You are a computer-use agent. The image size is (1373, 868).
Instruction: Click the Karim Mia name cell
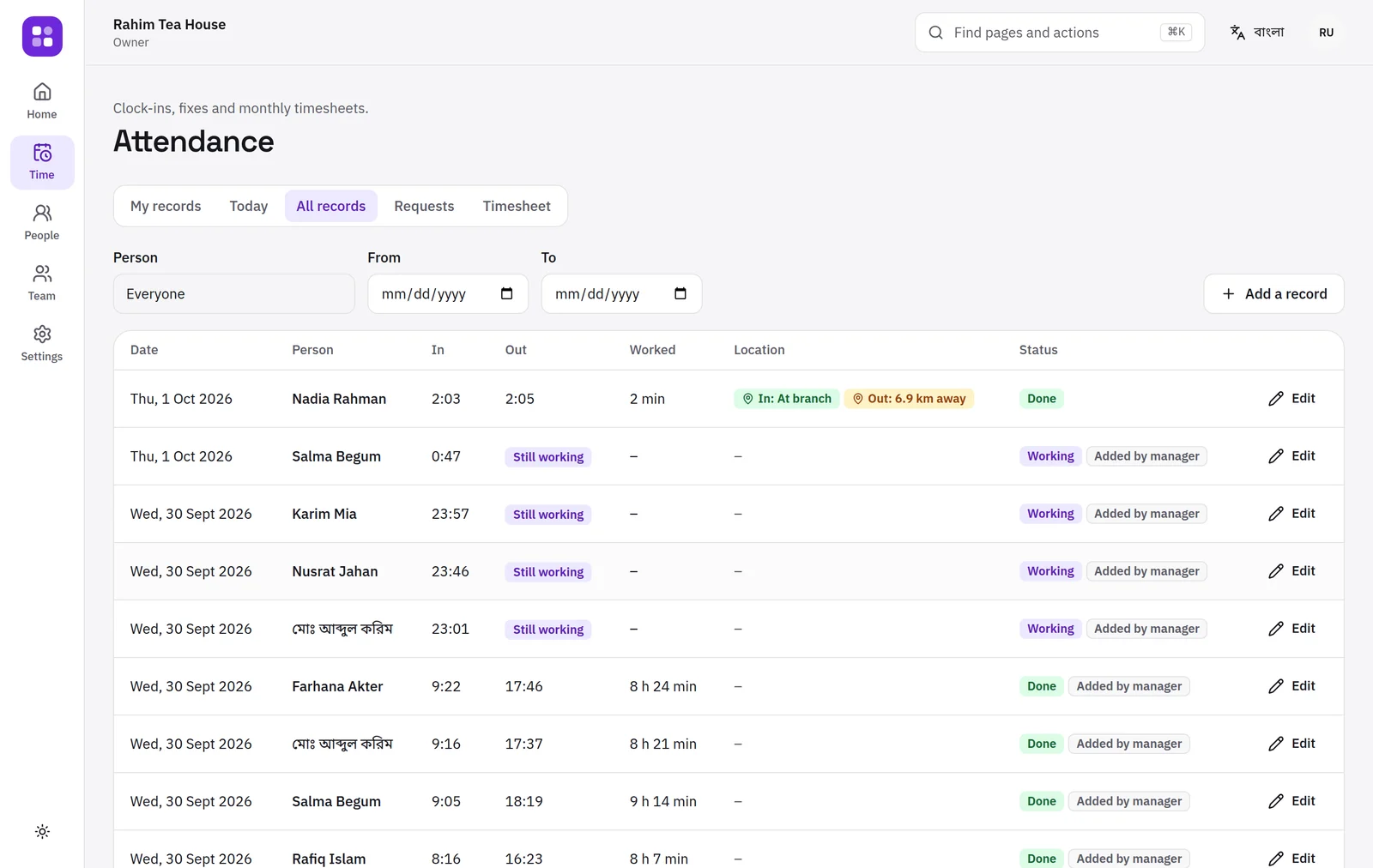pos(324,514)
